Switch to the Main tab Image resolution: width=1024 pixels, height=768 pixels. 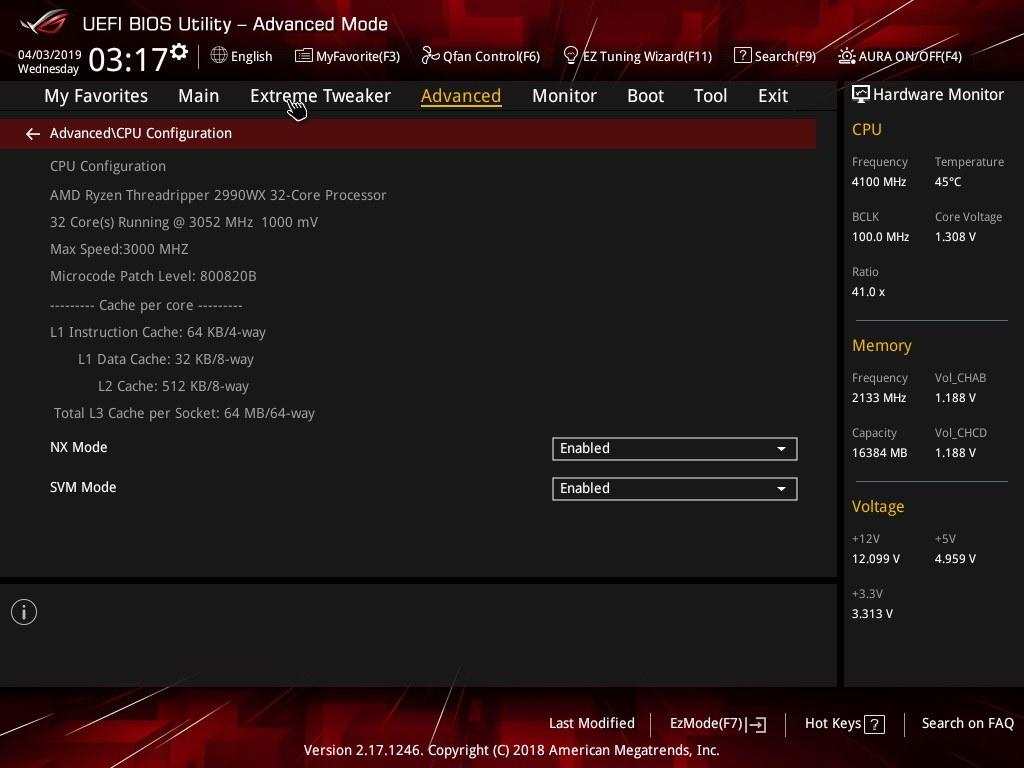199,96
